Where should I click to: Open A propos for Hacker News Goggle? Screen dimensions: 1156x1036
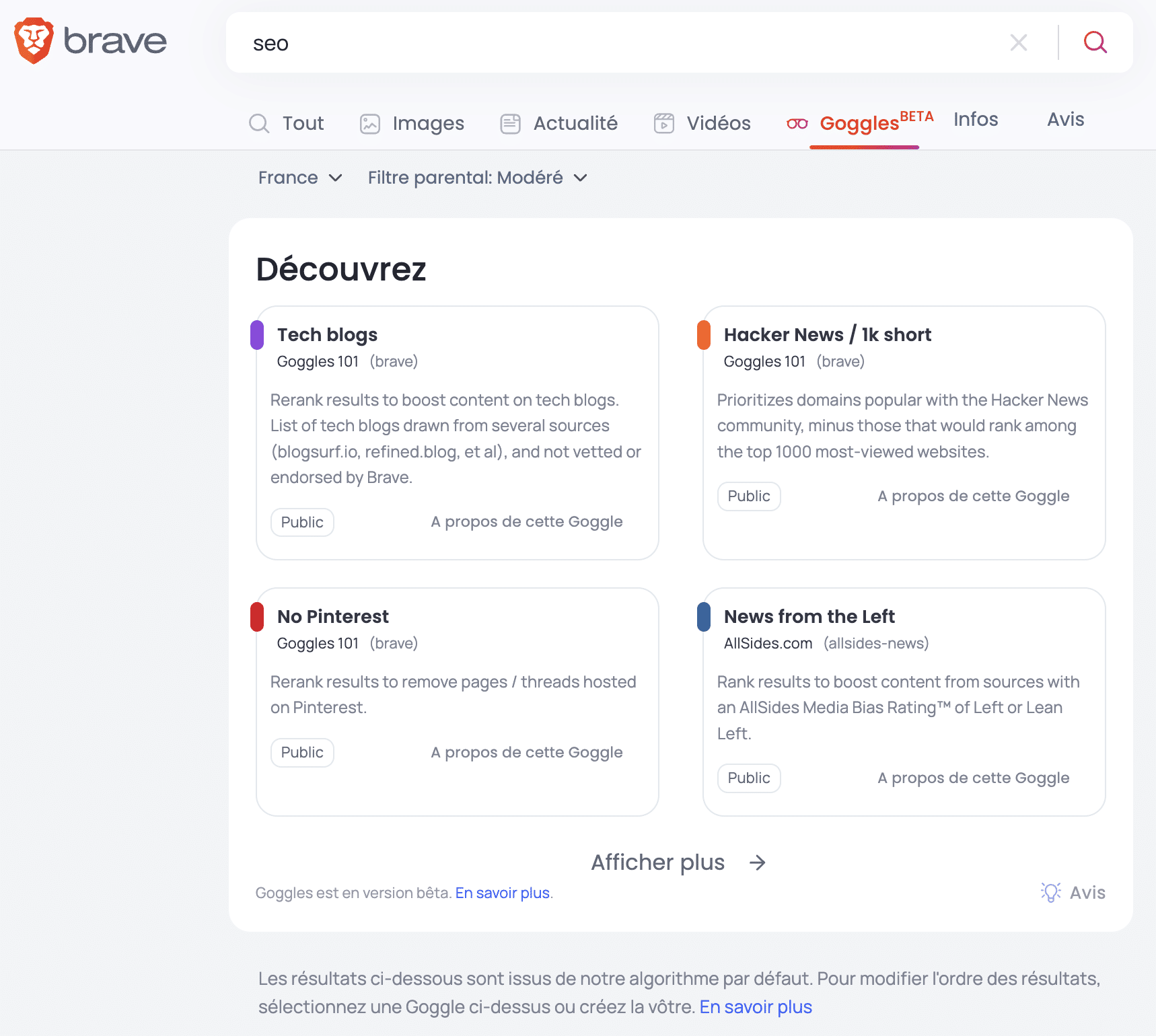(x=973, y=496)
